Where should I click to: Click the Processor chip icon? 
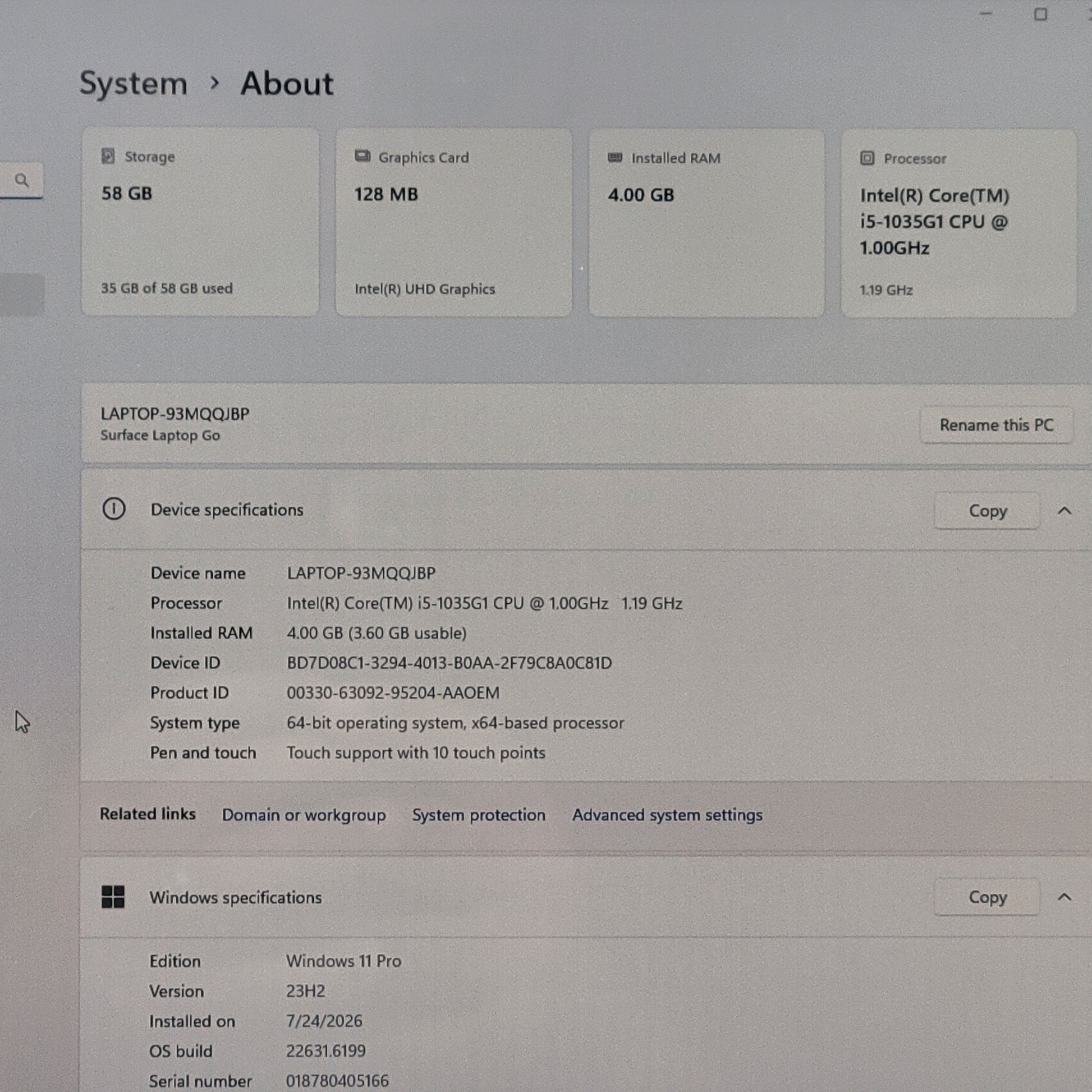867,158
